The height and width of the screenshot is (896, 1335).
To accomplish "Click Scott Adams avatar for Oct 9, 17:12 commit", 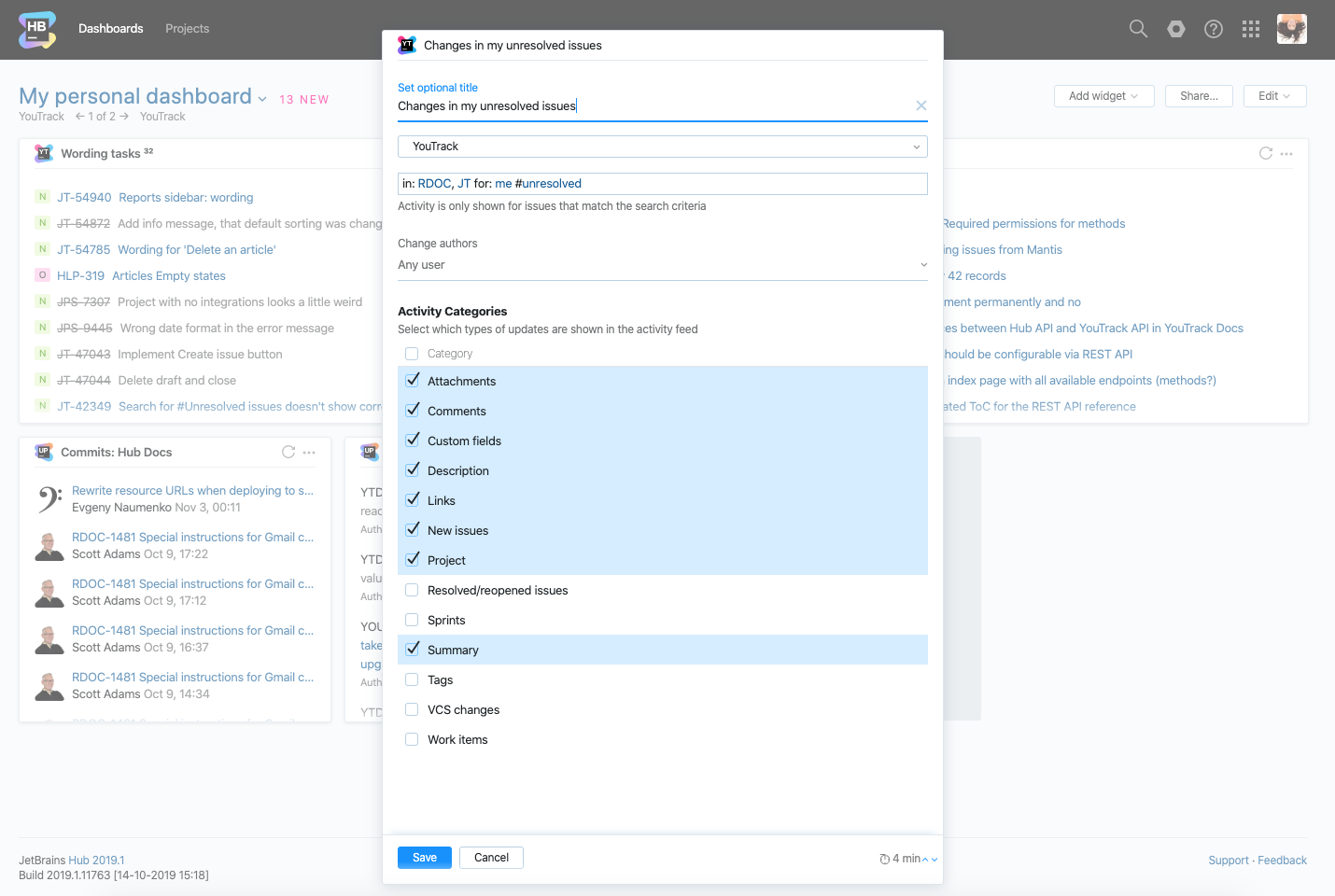I will point(49,593).
